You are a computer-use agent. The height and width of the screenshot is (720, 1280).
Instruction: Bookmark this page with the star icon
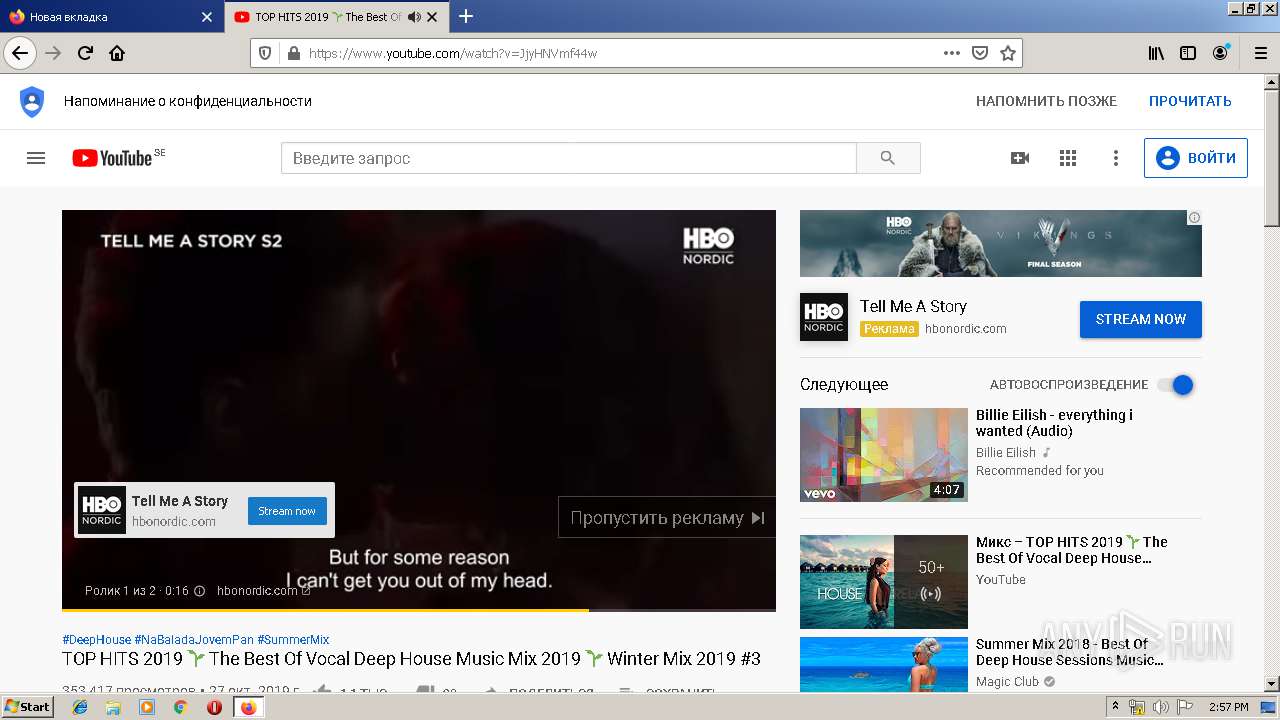click(x=1008, y=53)
